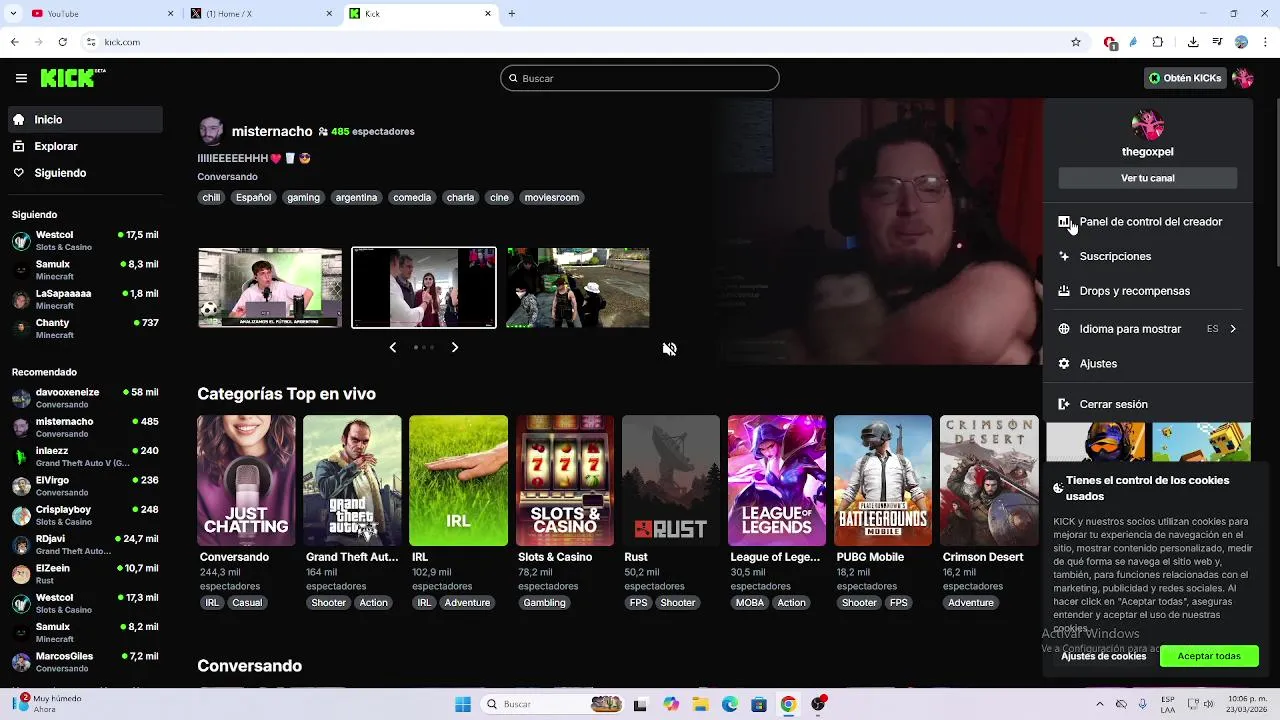Click the KICK logo

tap(72, 78)
